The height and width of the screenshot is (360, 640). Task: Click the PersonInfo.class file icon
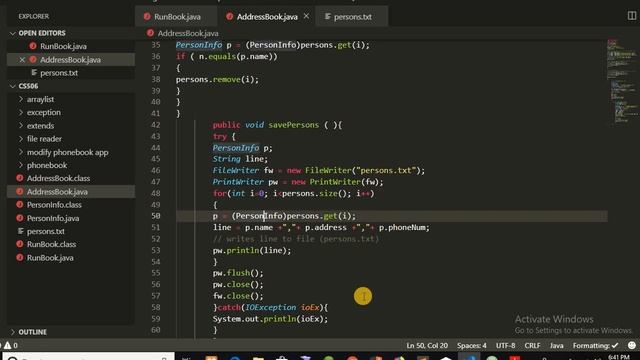click(20, 205)
